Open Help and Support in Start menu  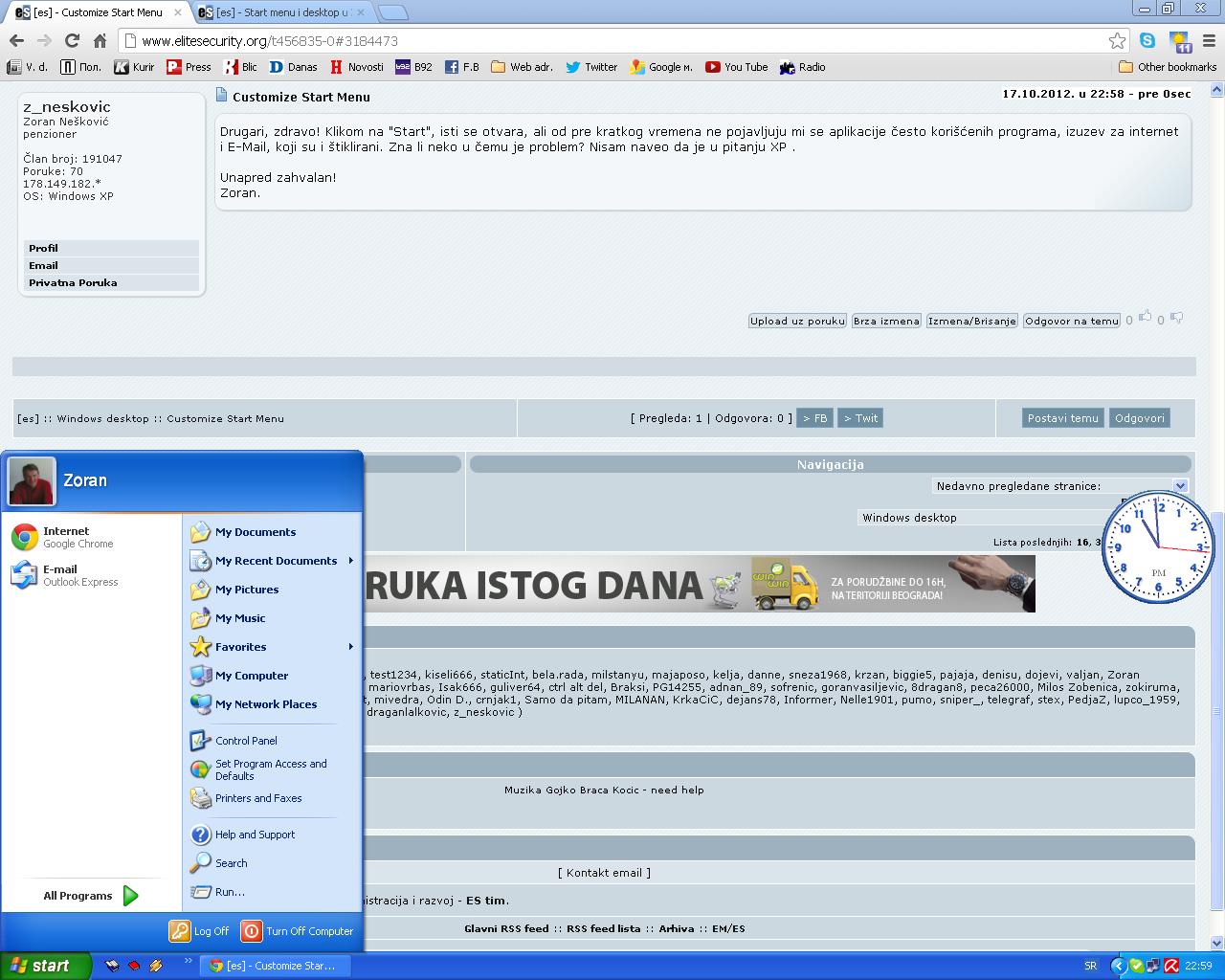pyautogui.click(x=273, y=835)
